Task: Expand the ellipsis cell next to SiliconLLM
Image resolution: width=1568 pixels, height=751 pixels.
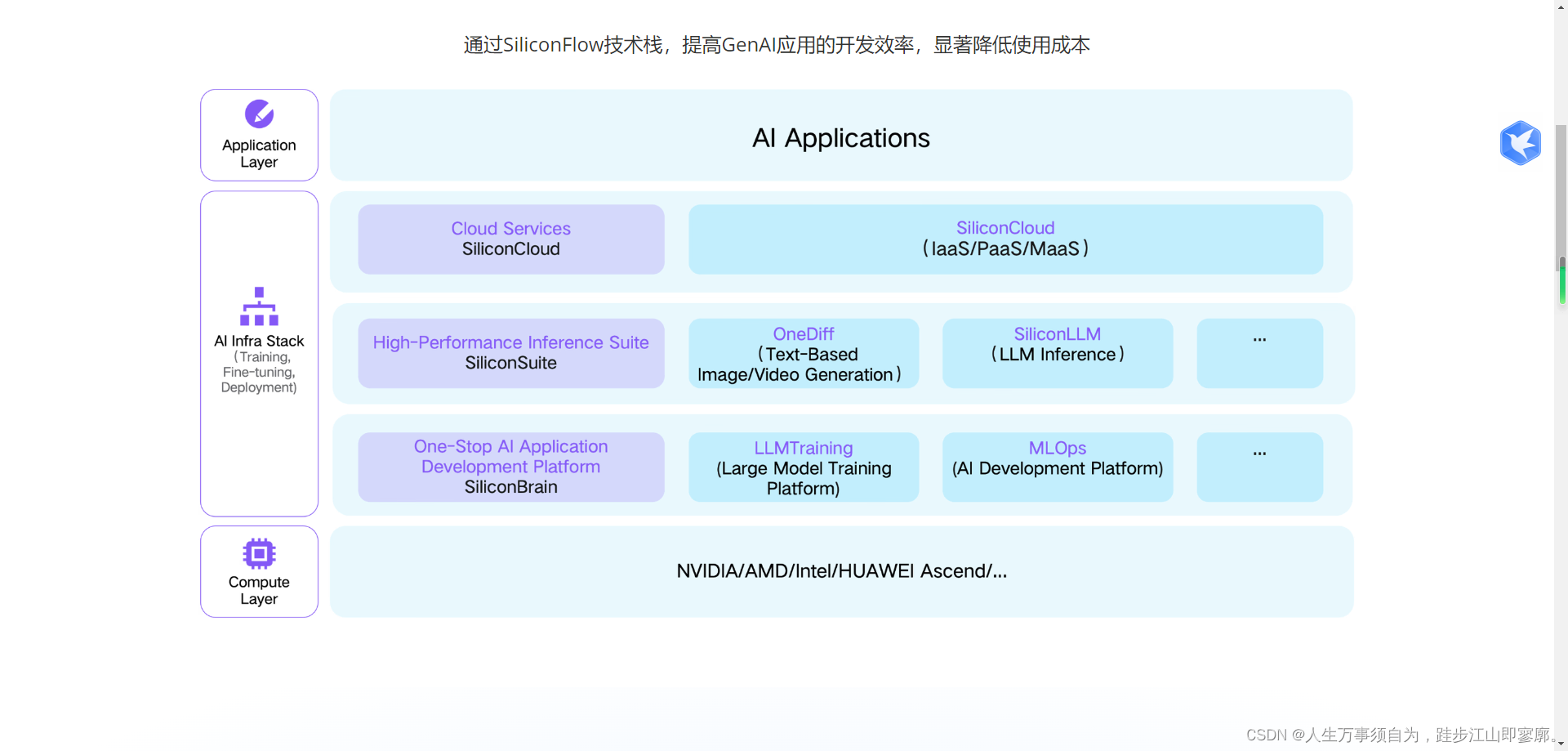Action: click(x=1259, y=353)
